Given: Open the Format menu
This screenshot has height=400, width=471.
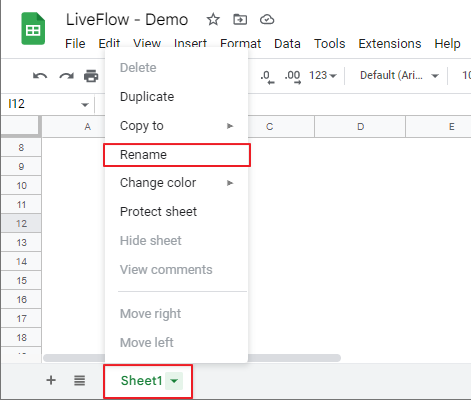Looking at the screenshot, I should pos(241,43).
